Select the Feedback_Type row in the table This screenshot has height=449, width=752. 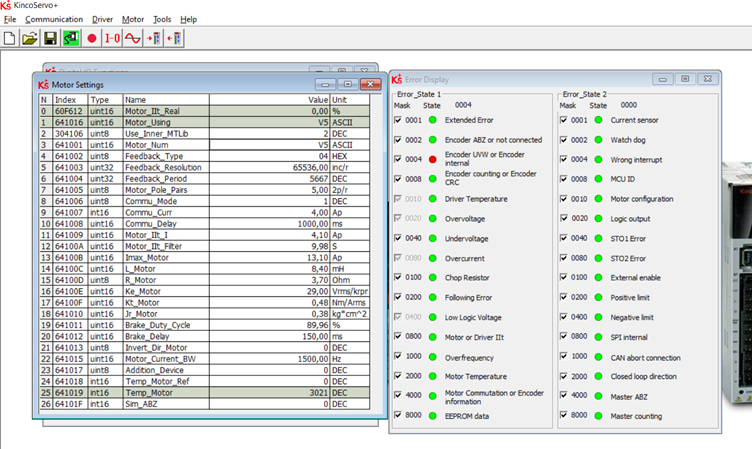click(152, 155)
